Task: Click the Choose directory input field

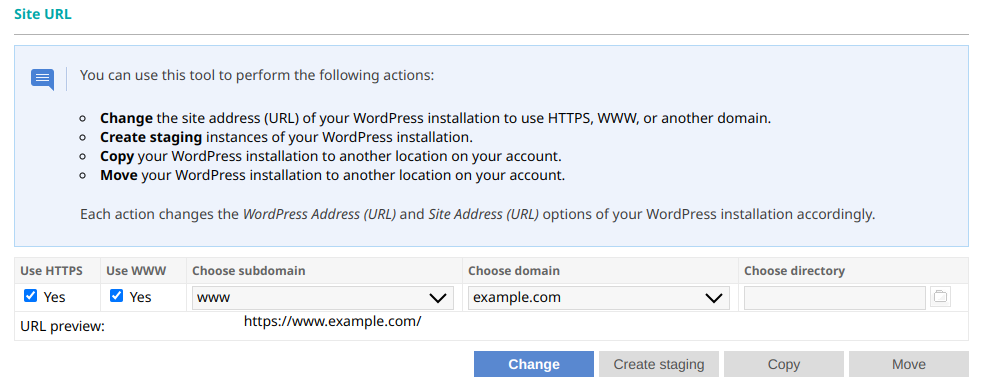Action: pos(835,298)
